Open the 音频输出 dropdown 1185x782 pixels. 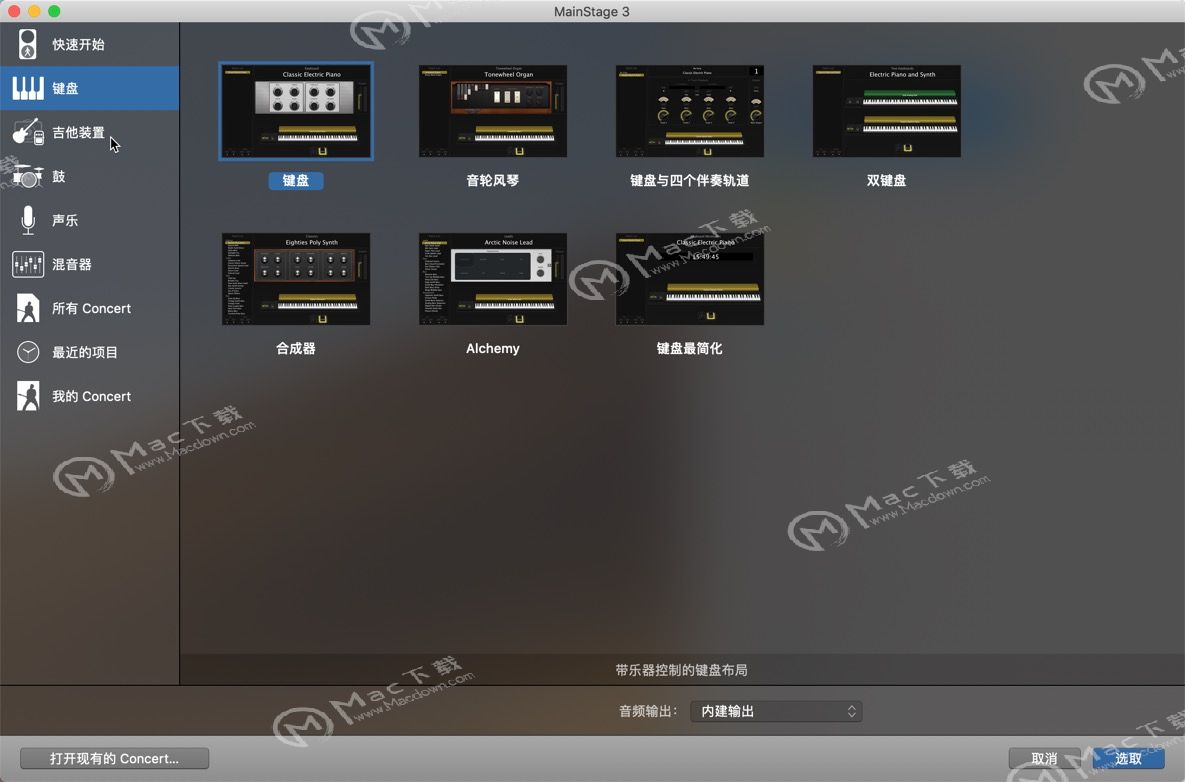776,711
